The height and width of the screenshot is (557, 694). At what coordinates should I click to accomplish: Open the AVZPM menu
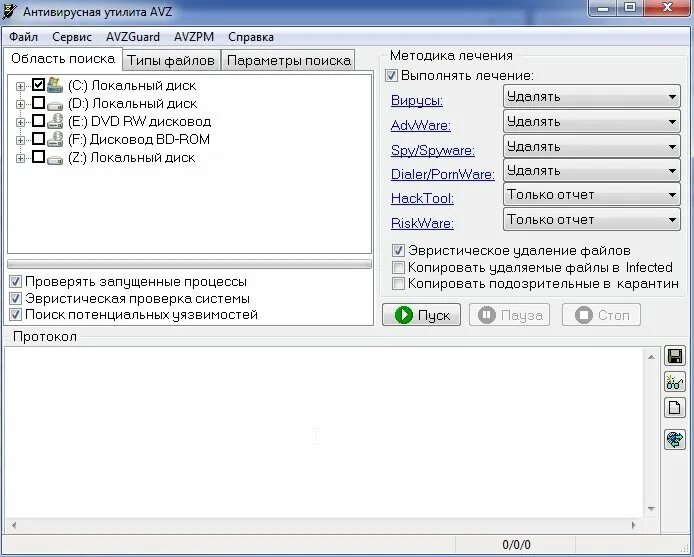[x=194, y=37]
